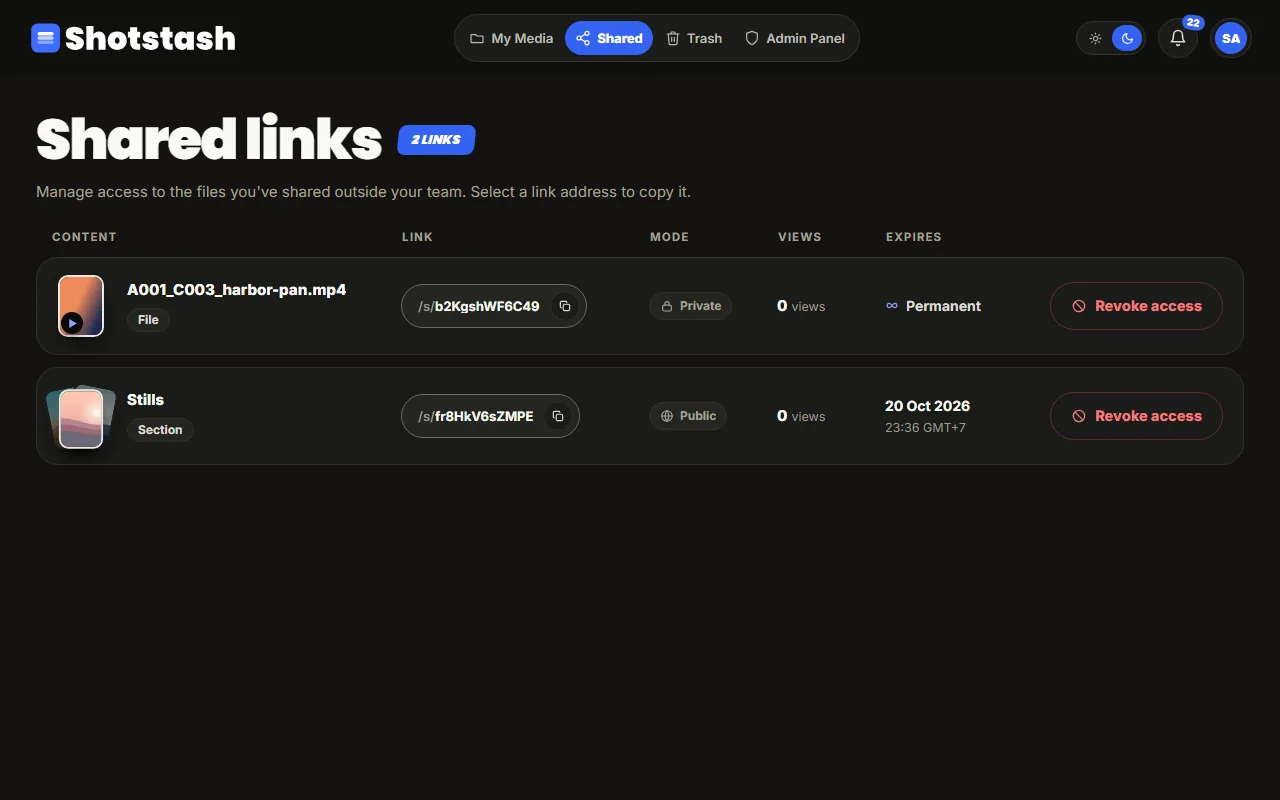Screen dimensions: 1280x800
Task: Click the 2 LINKS count badge
Action: click(x=436, y=140)
